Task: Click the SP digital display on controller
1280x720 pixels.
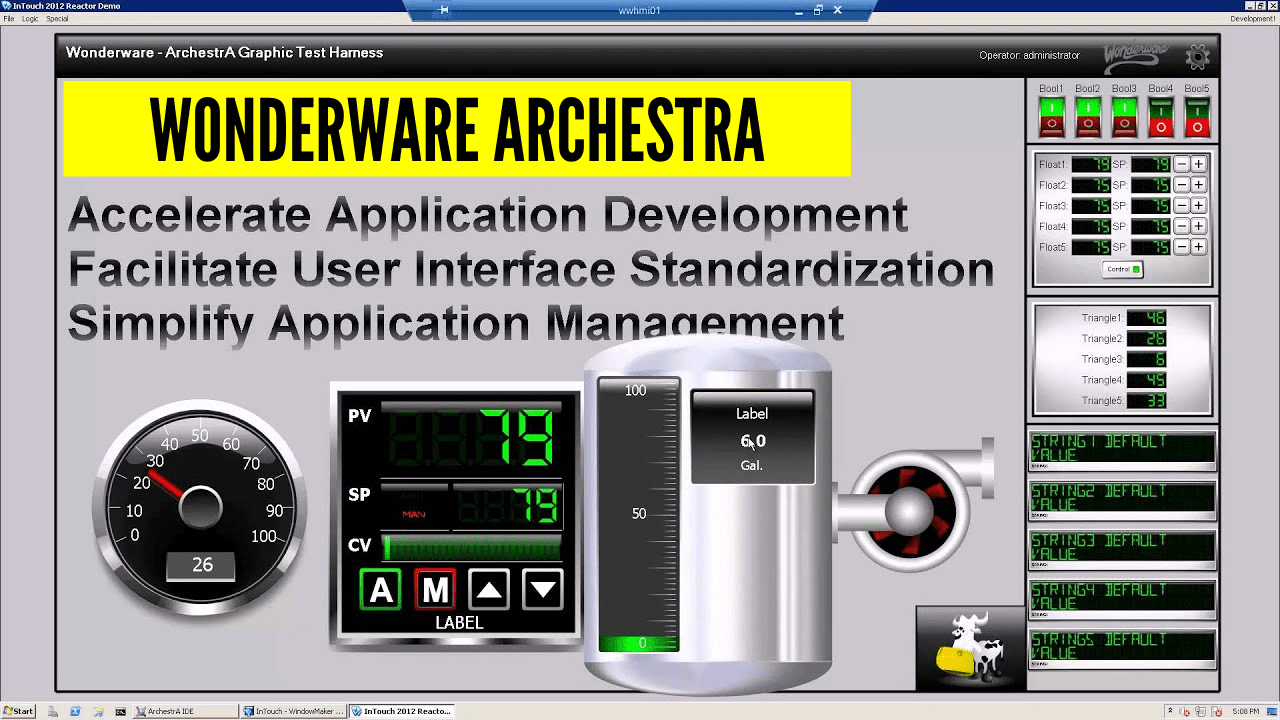Action: 508,506
